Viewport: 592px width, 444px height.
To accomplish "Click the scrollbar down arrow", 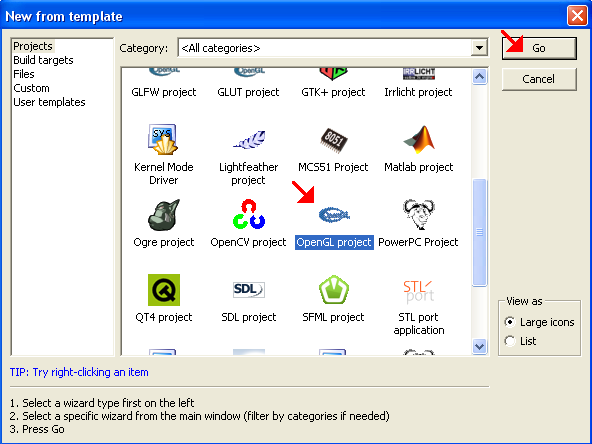I will (x=479, y=346).
